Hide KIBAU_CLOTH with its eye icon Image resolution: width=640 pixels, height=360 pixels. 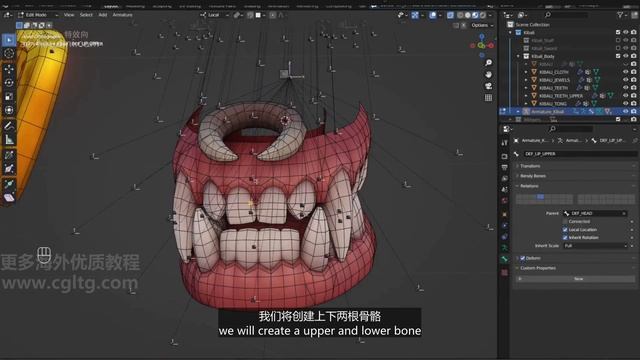click(x=626, y=72)
